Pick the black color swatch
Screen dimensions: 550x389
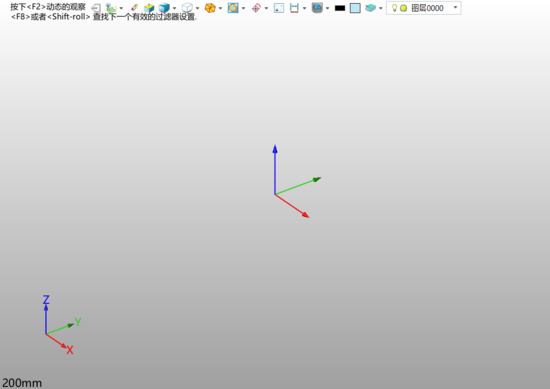coord(340,8)
